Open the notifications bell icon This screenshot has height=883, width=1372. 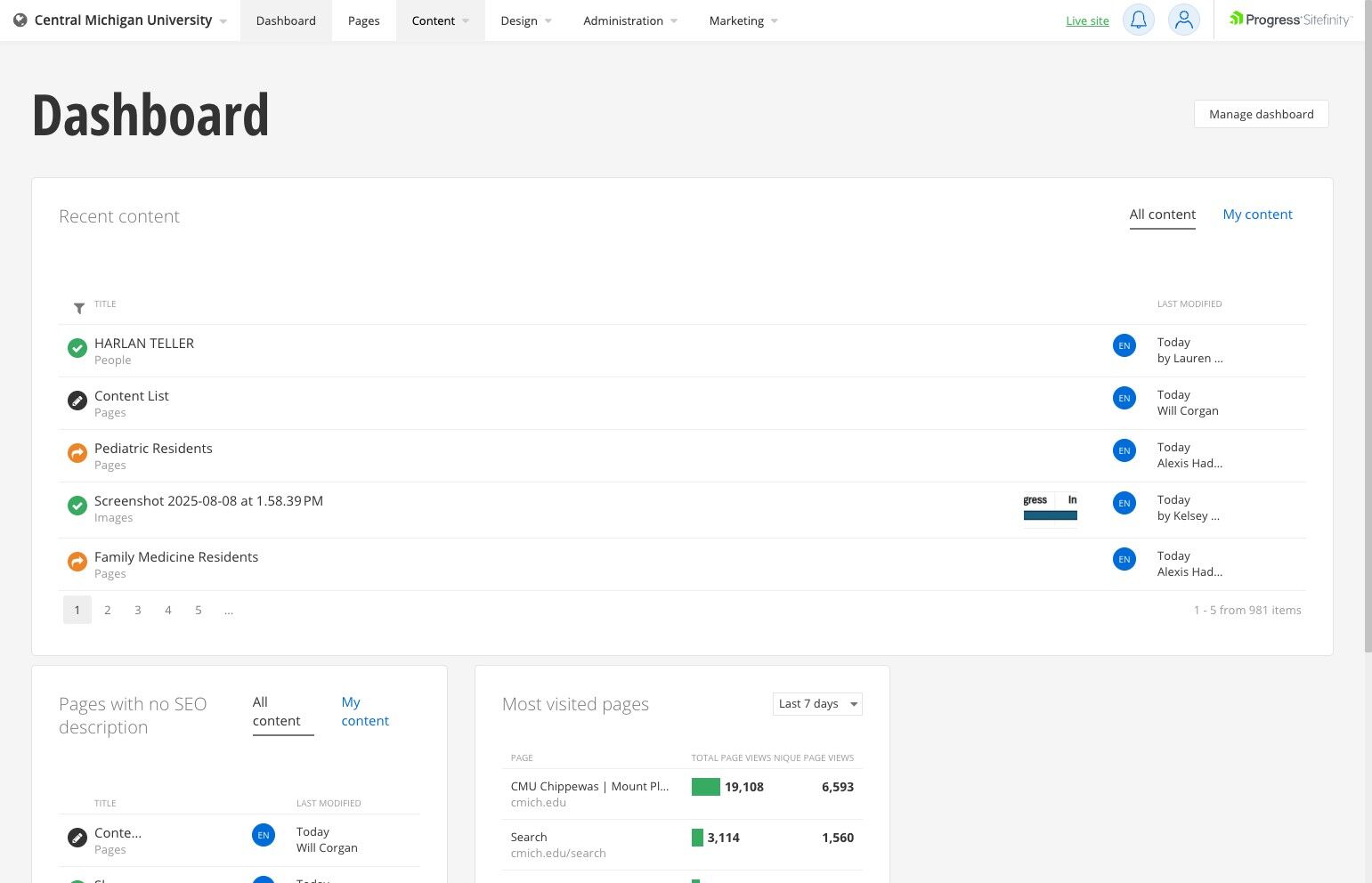[x=1139, y=20]
